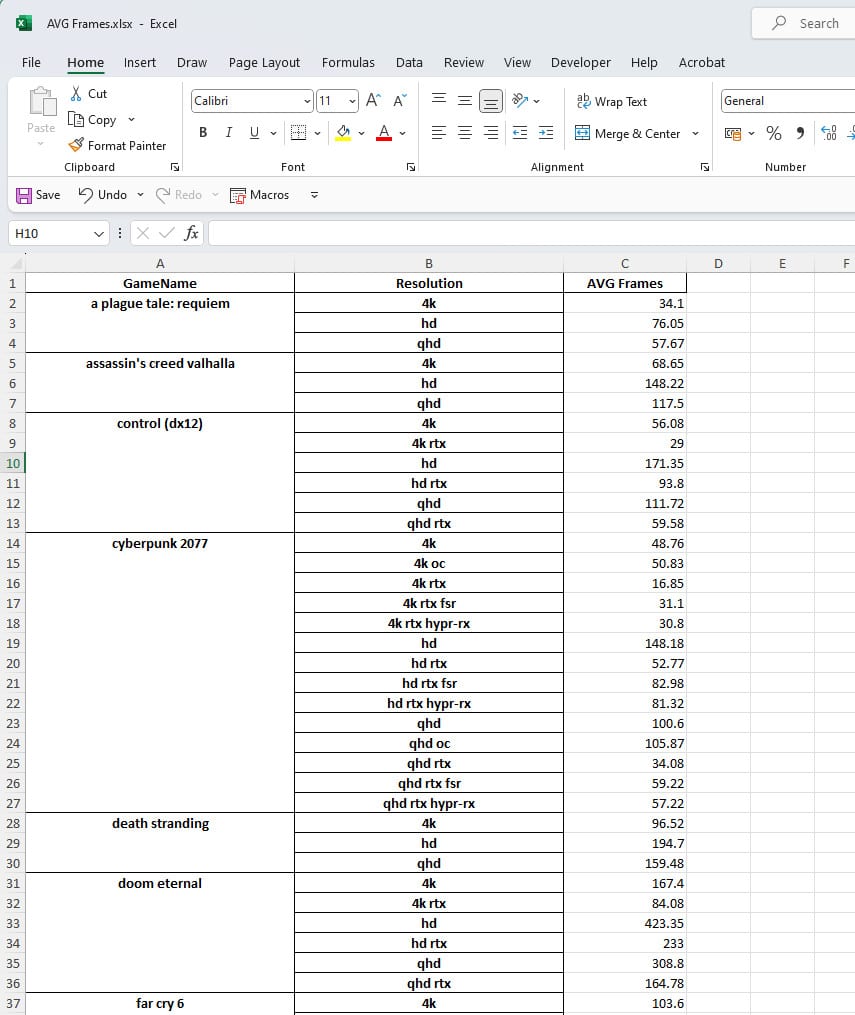Open the Macros dialog
This screenshot has width=855, height=1015.
coord(260,195)
